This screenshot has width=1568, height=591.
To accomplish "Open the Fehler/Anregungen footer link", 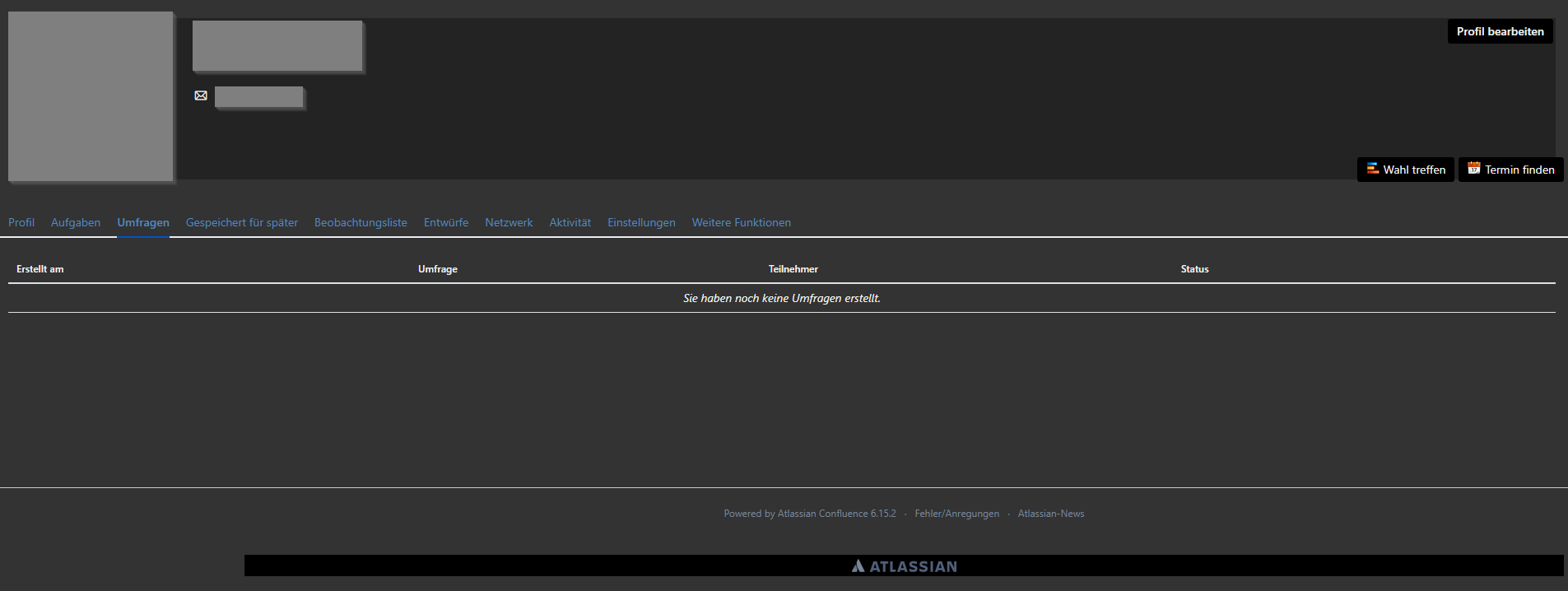I will tap(956, 514).
